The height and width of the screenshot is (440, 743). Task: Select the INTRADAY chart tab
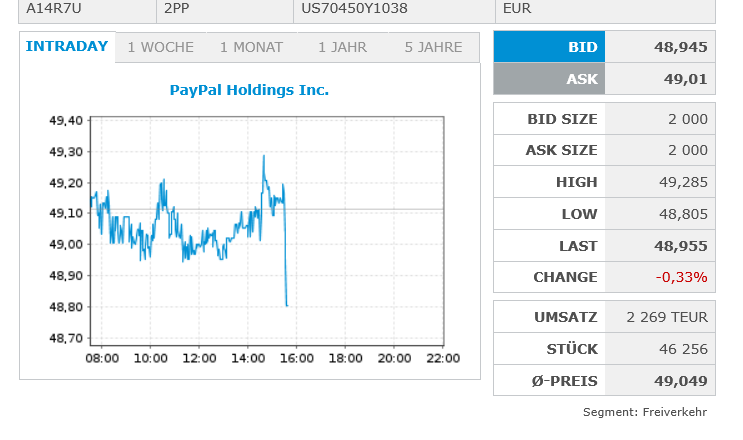[x=67, y=46]
